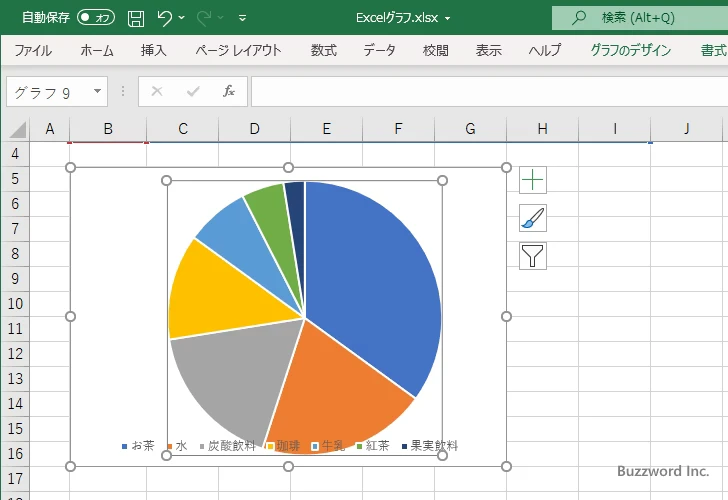Open the ページ レイアウト tab
728x500 pixels.
coord(238,50)
